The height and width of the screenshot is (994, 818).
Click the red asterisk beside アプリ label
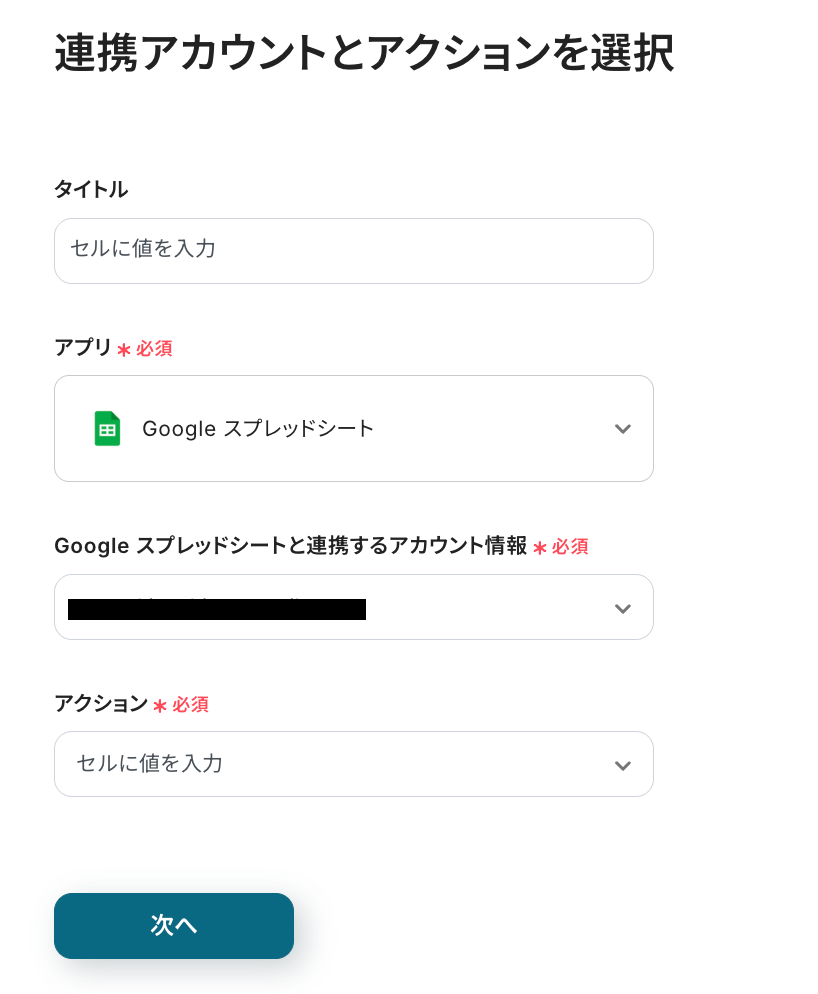click(124, 350)
